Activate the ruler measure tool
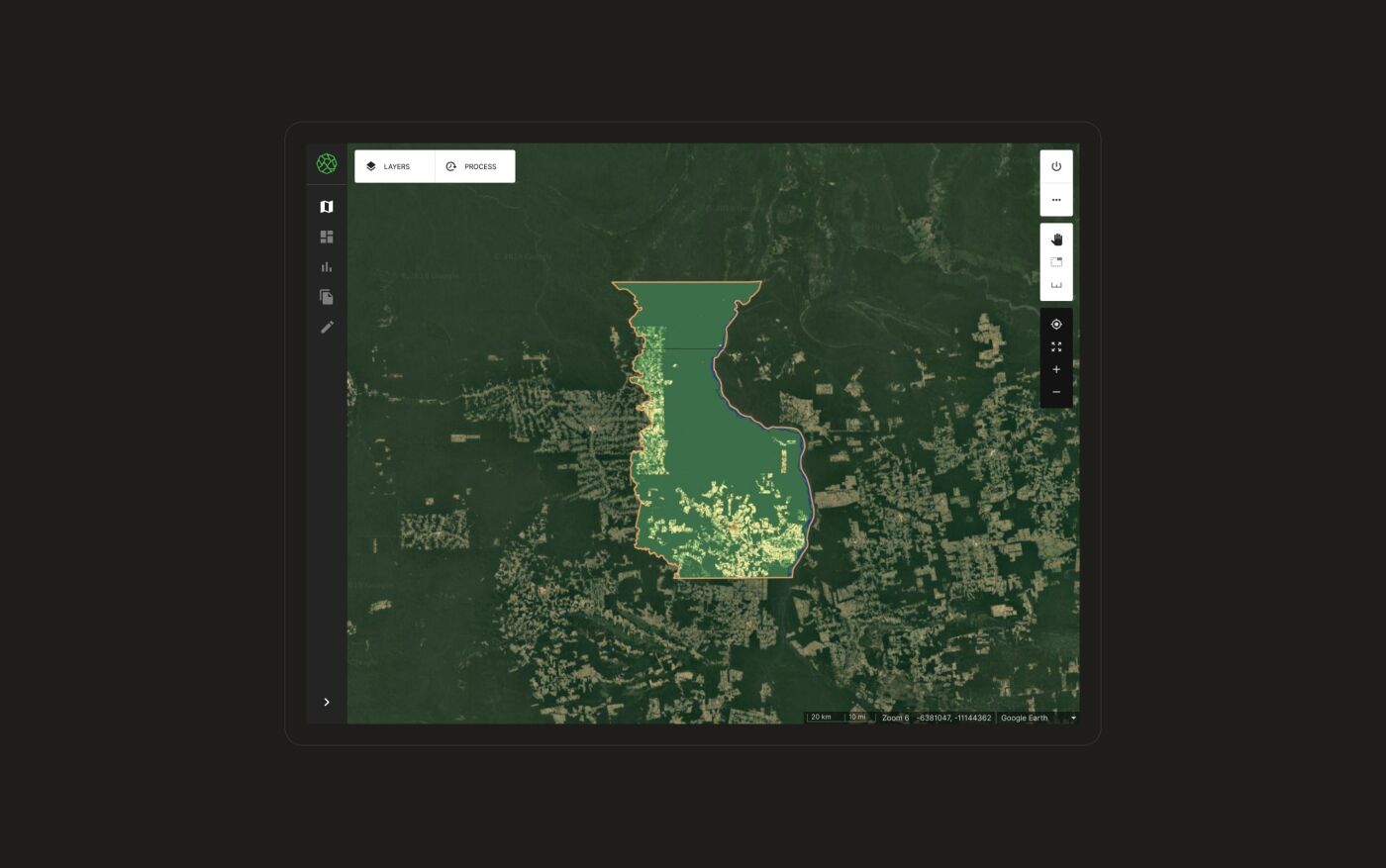 [x=1056, y=285]
